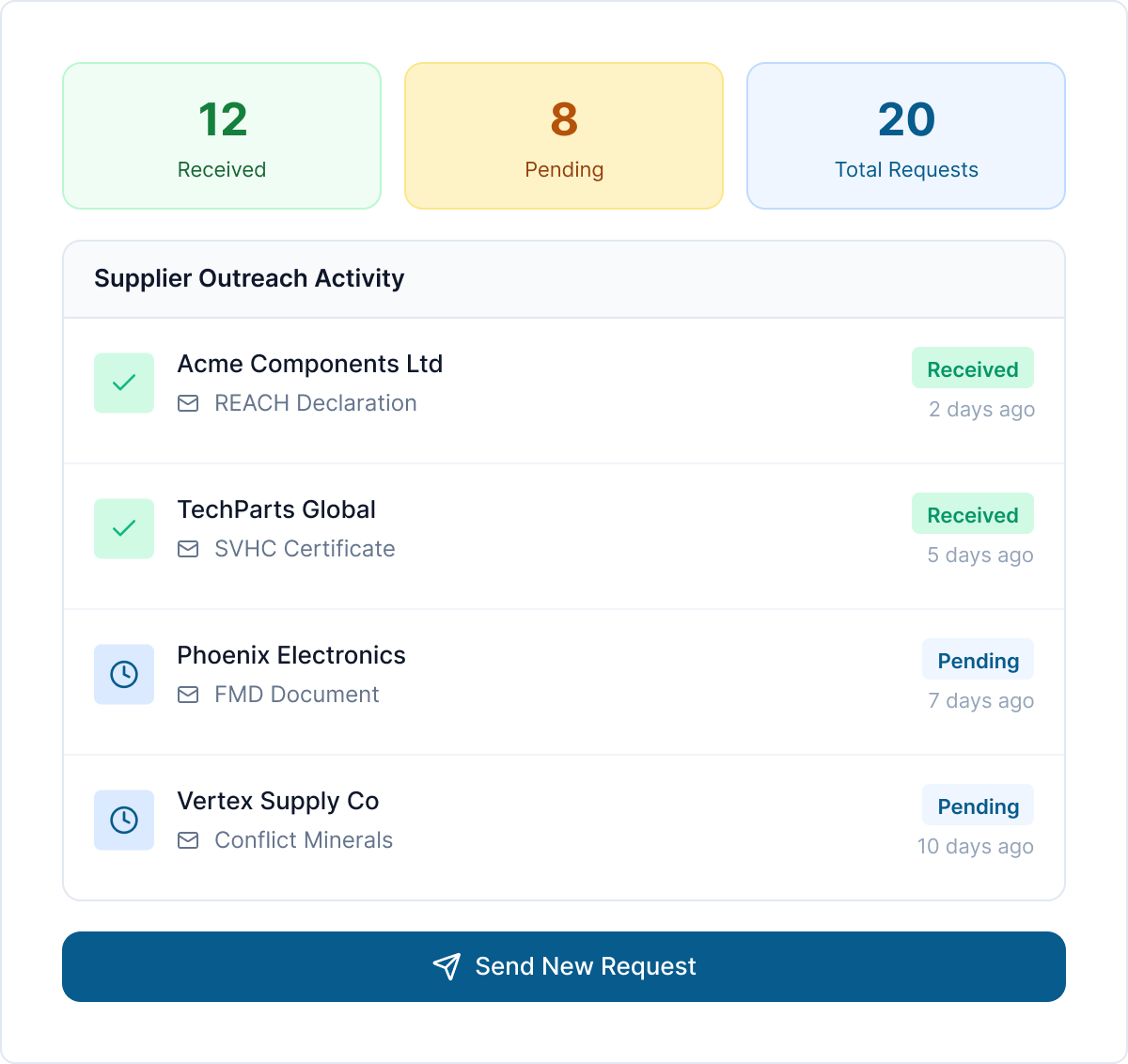This screenshot has width=1128, height=1064.
Task: Click the envelope icon beside FMD Document
Action: tap(188, 695)
